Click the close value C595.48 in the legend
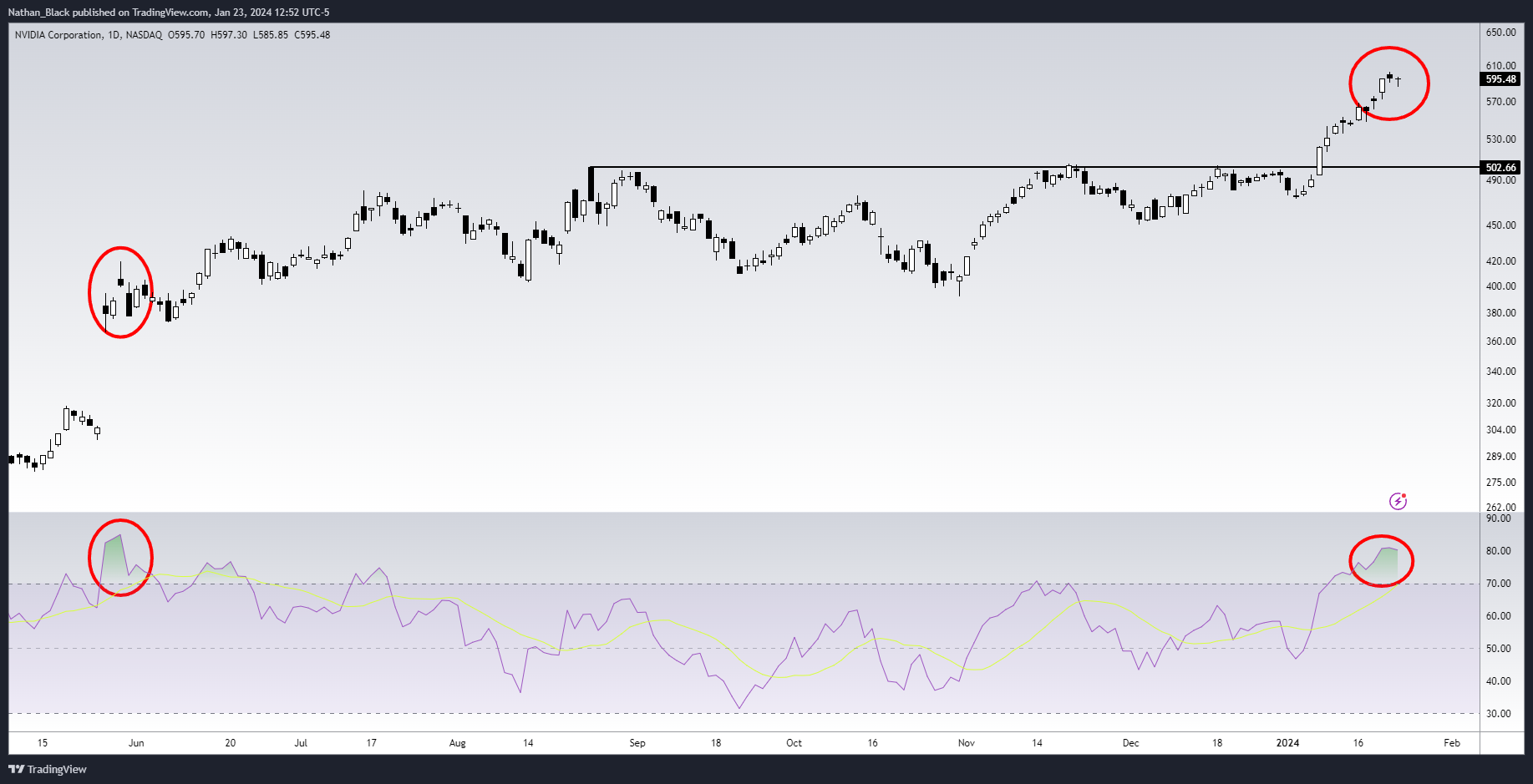 312,35
